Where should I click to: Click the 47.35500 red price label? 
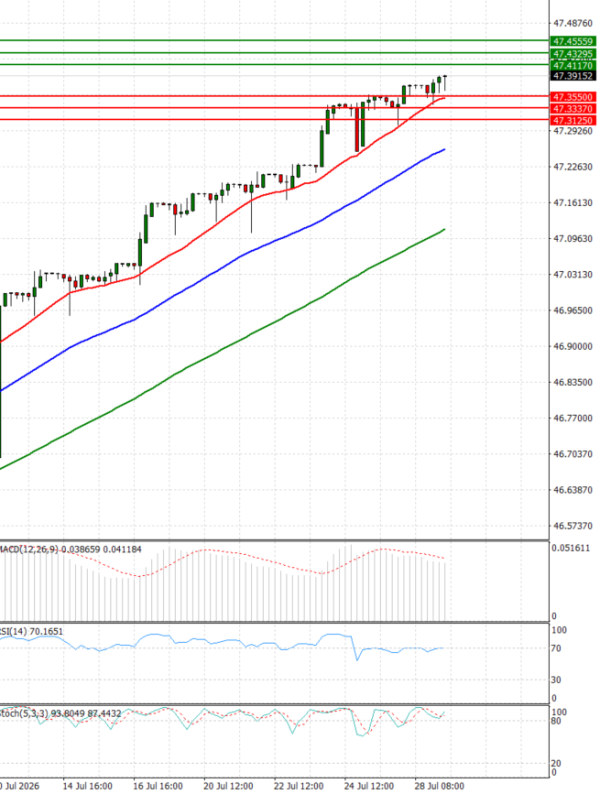pyautogui.click(x=572, y=97)
